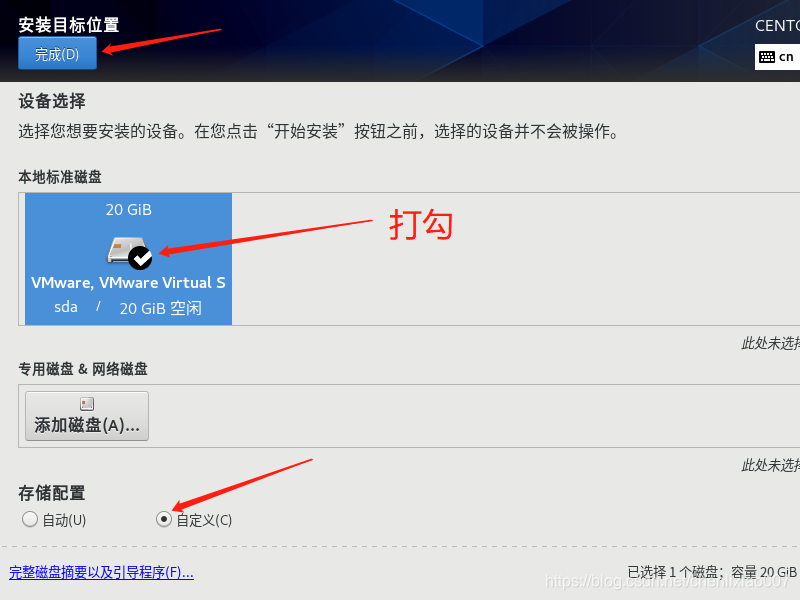Screen dimensions: 800x600
Task: Select 自动(U) automatic storage radio button
Action: pyautogui.click(x=30, y=519)
